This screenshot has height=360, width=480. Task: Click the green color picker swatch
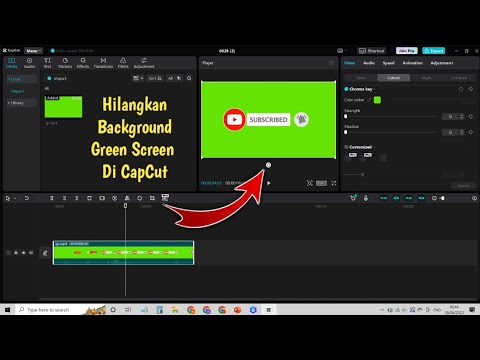tap(377, 100)
